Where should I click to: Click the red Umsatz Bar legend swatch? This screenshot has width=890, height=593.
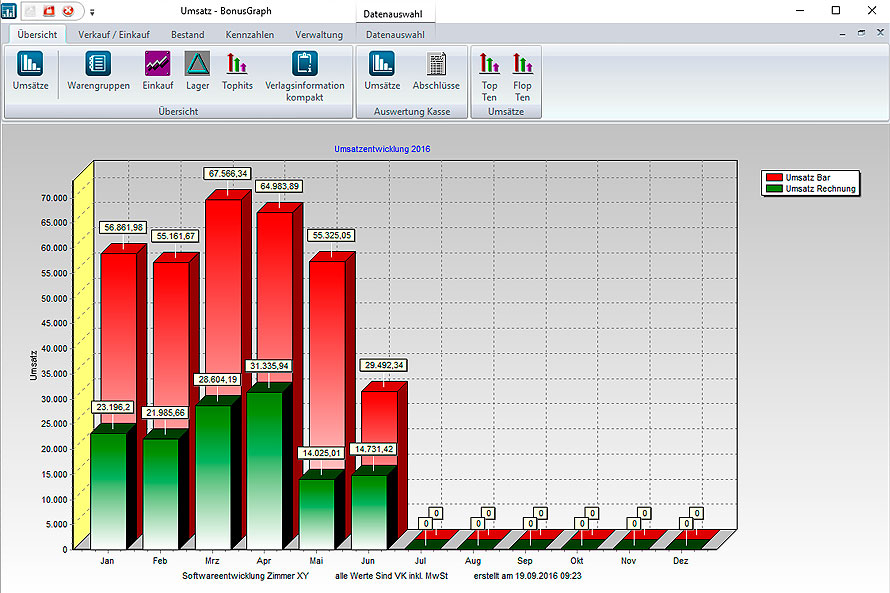point(774,177)
